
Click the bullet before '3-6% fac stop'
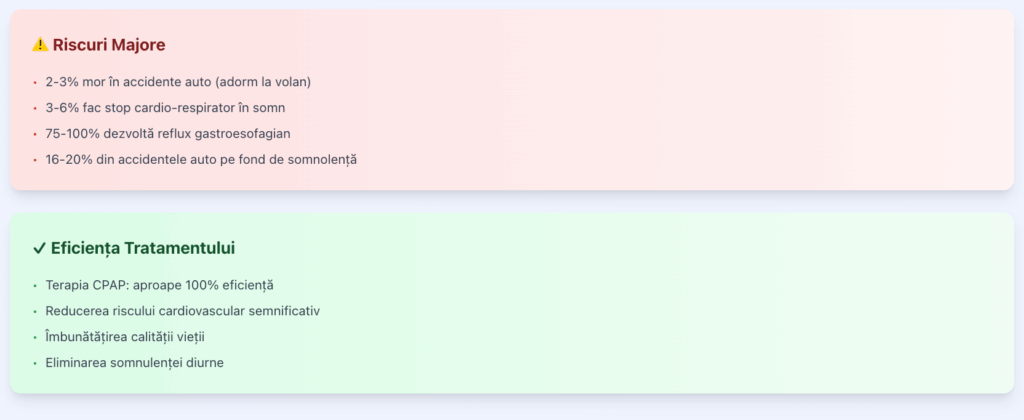34,108
